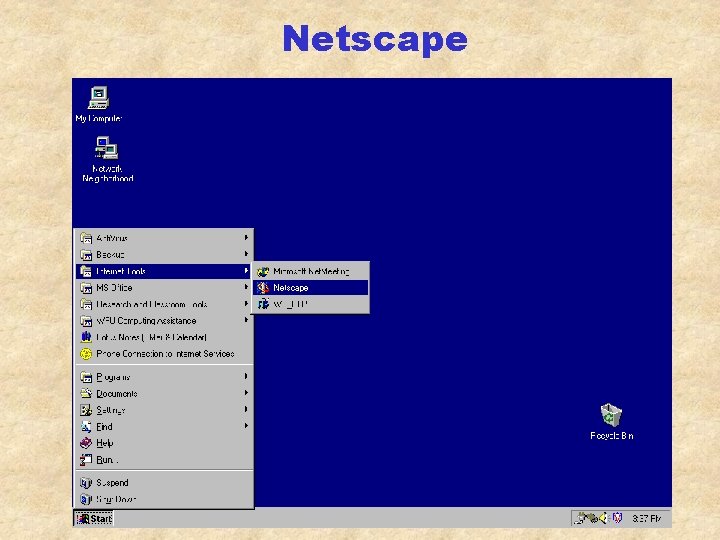The width and height of the screenshot is (720, 540).
Task: Expand the Settings submenu arrow
Action: (246, 409)
